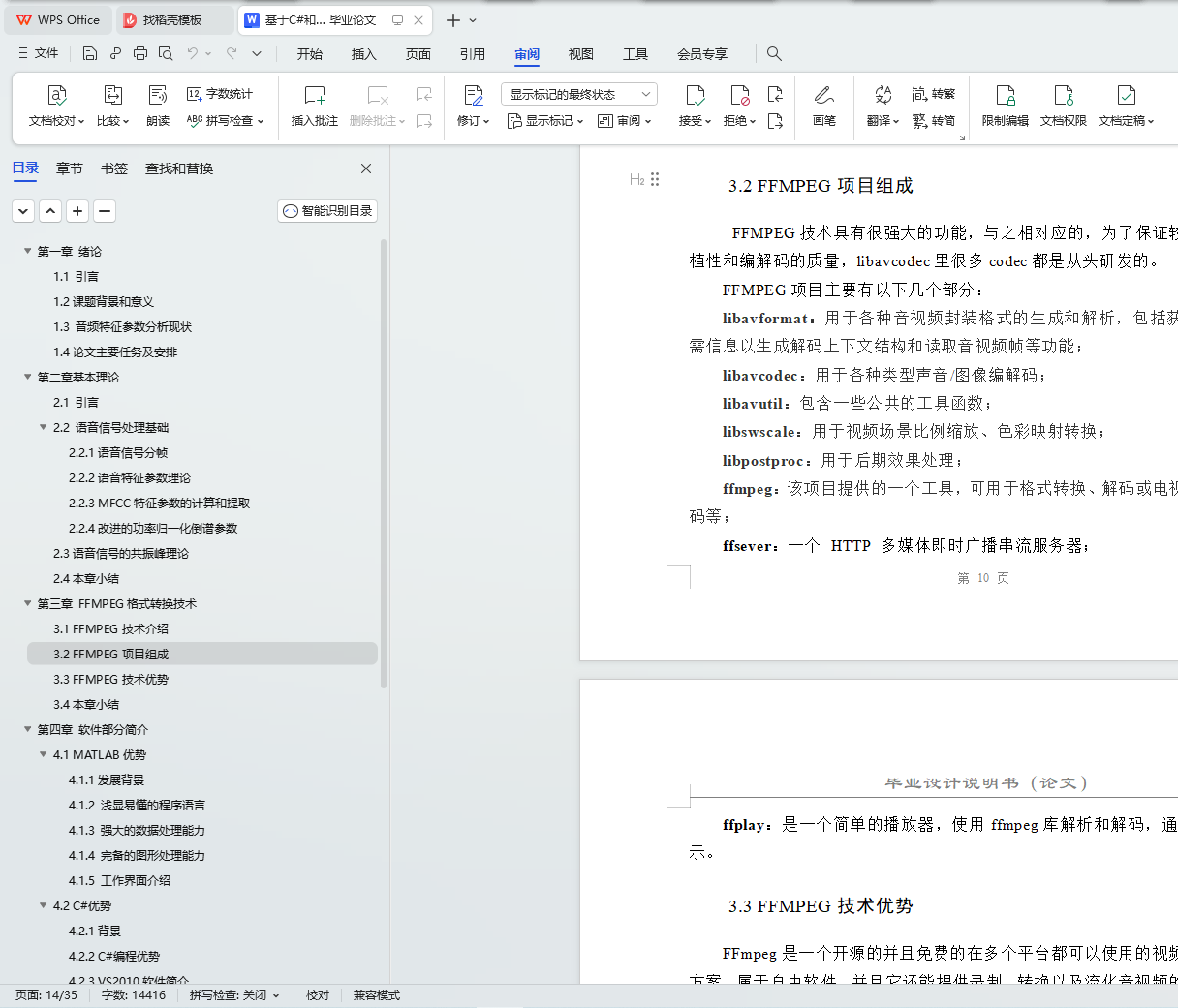Click the print icon in quick toolbar
This screenshot has height=1008, width=1178.
click(x=140, y=53)
